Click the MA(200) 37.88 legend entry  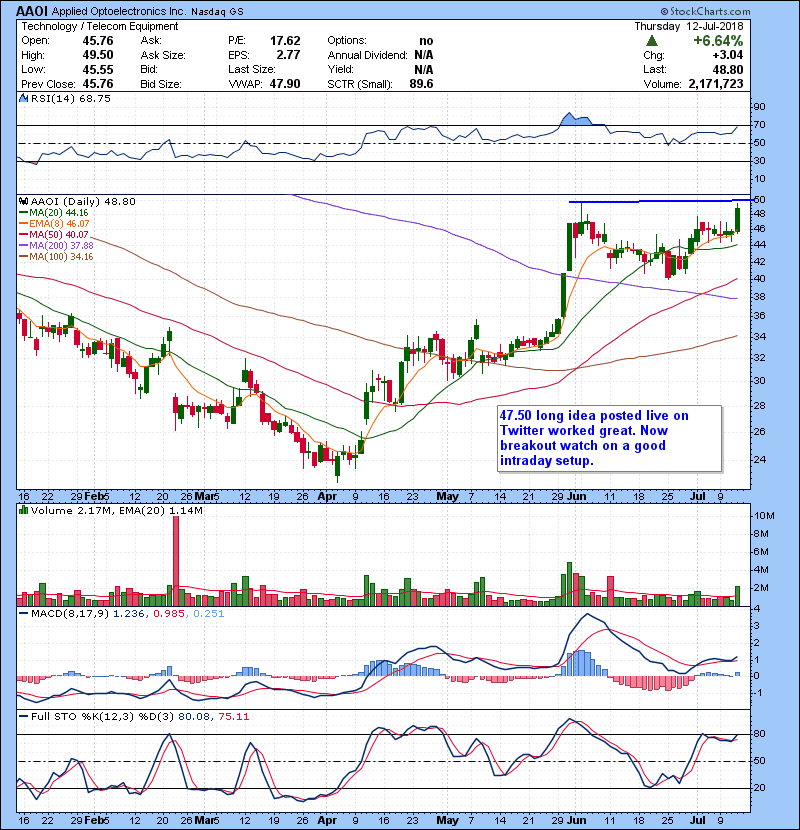point(56,246)
